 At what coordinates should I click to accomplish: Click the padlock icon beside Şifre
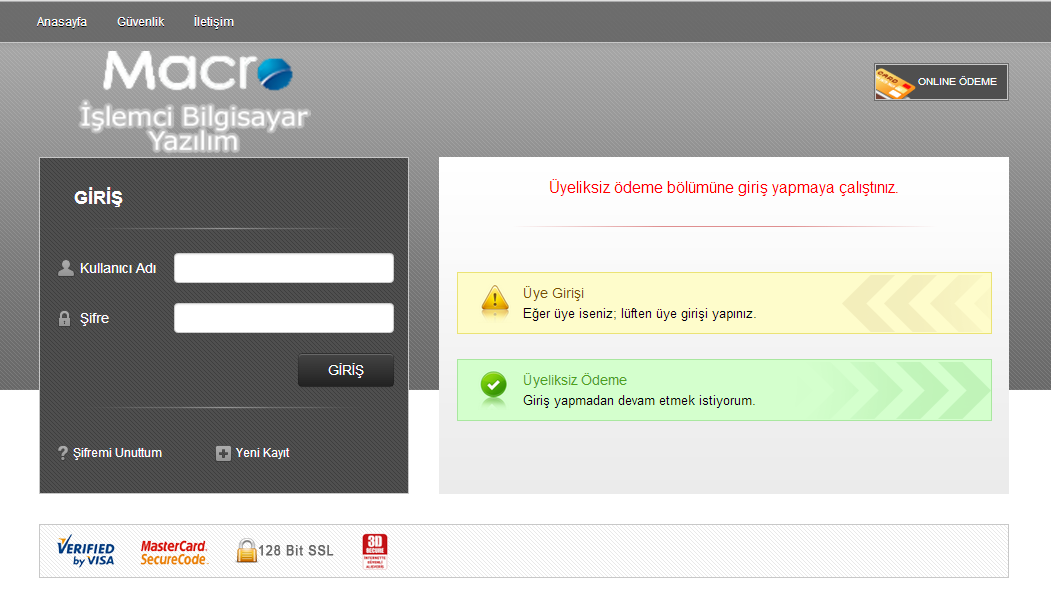(x=64, y=318)
